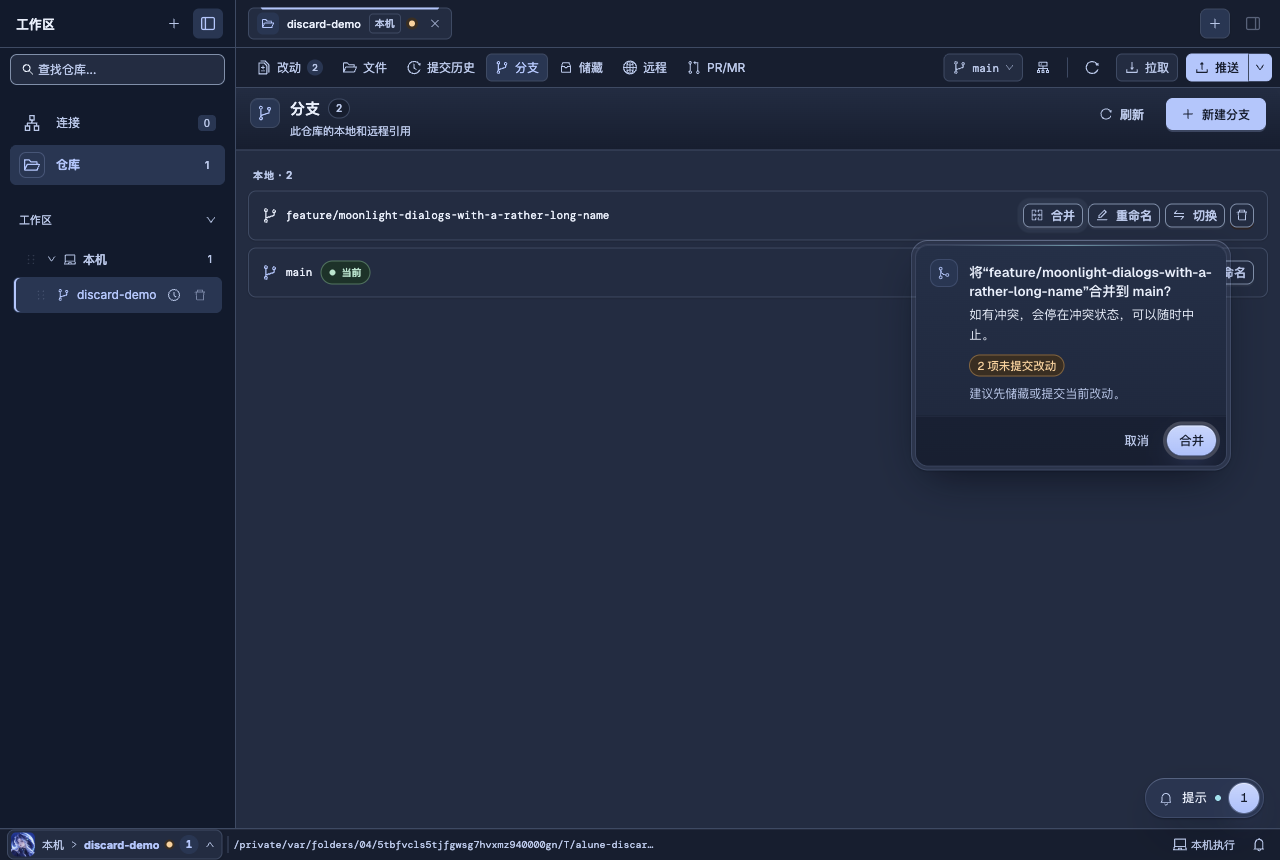The image size is (1280, 860).
Task: Click the merge icon in the confirm dialog
Action: (x=944, y=273)
